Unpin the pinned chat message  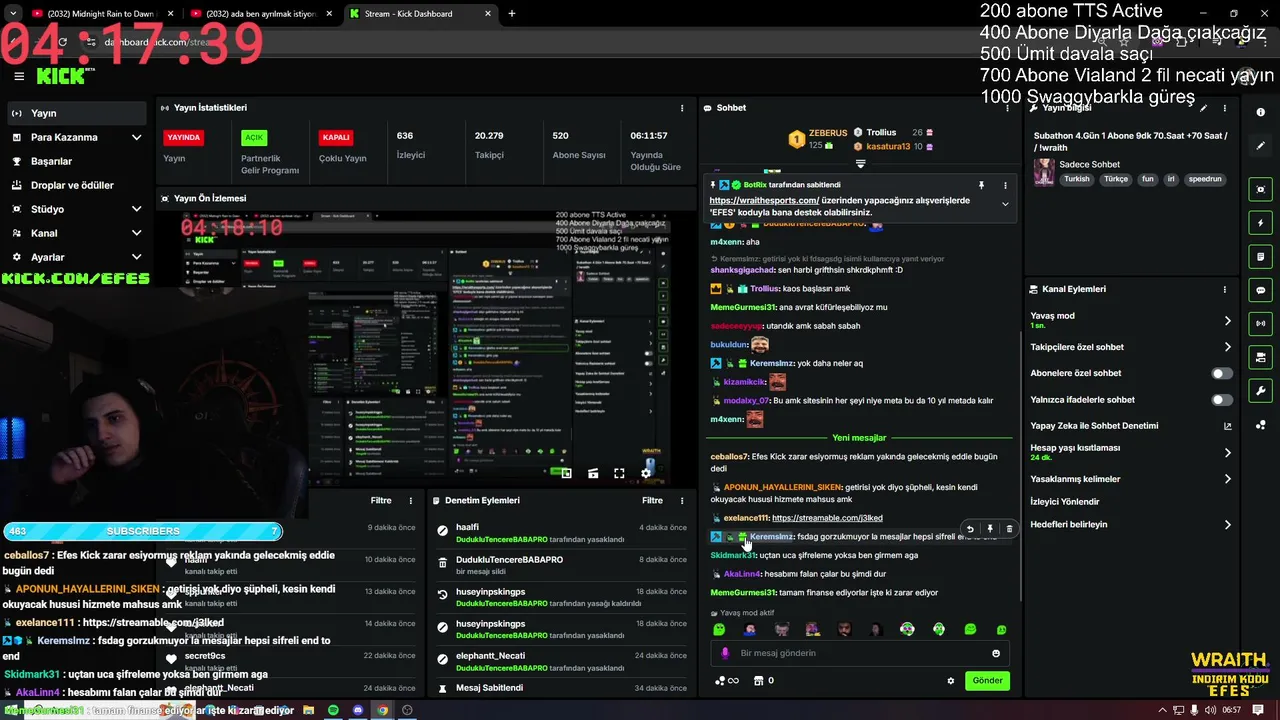click(981, 185)
